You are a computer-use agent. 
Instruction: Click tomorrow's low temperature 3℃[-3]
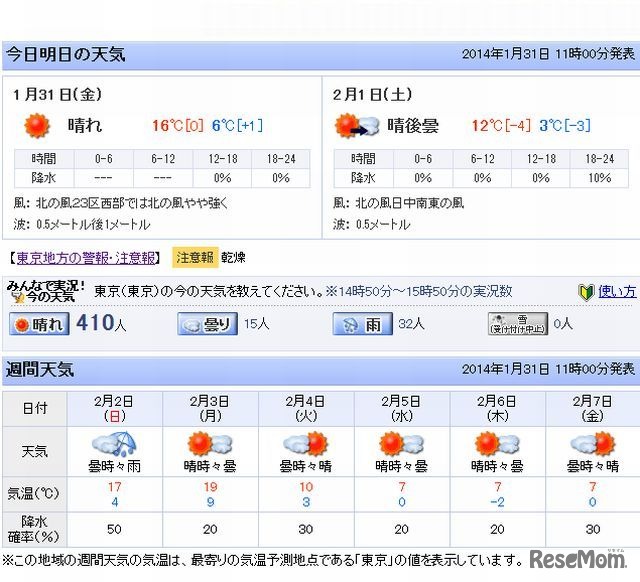click(565, 125)
